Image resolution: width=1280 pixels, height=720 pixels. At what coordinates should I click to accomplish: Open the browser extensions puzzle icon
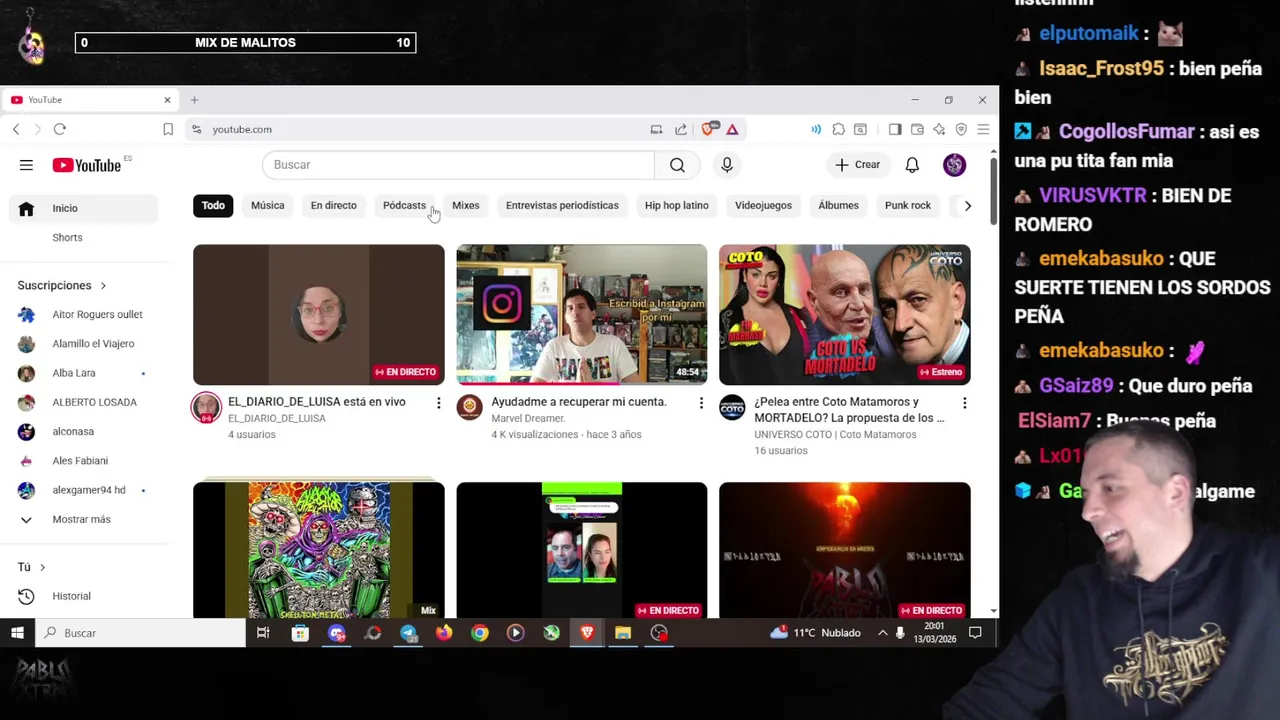click(838, 129)
